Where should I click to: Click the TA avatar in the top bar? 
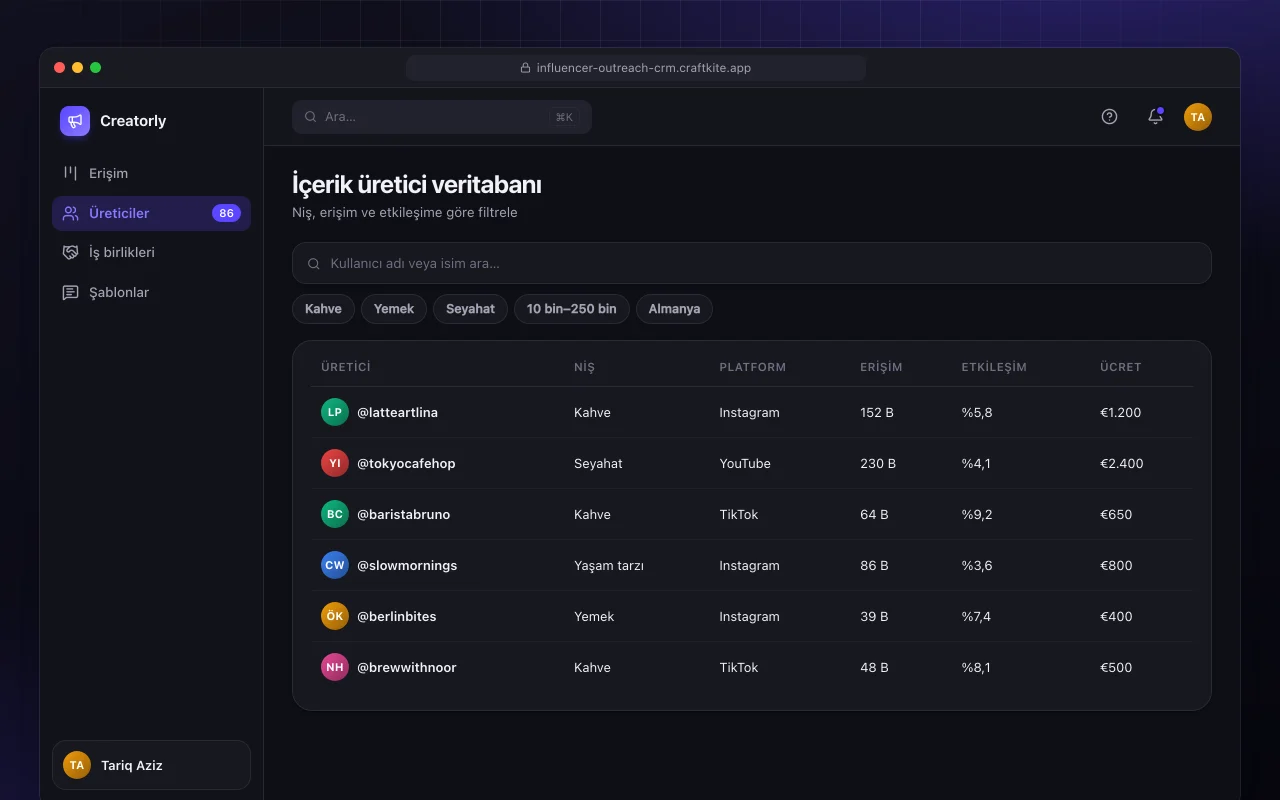(1198, 117)
